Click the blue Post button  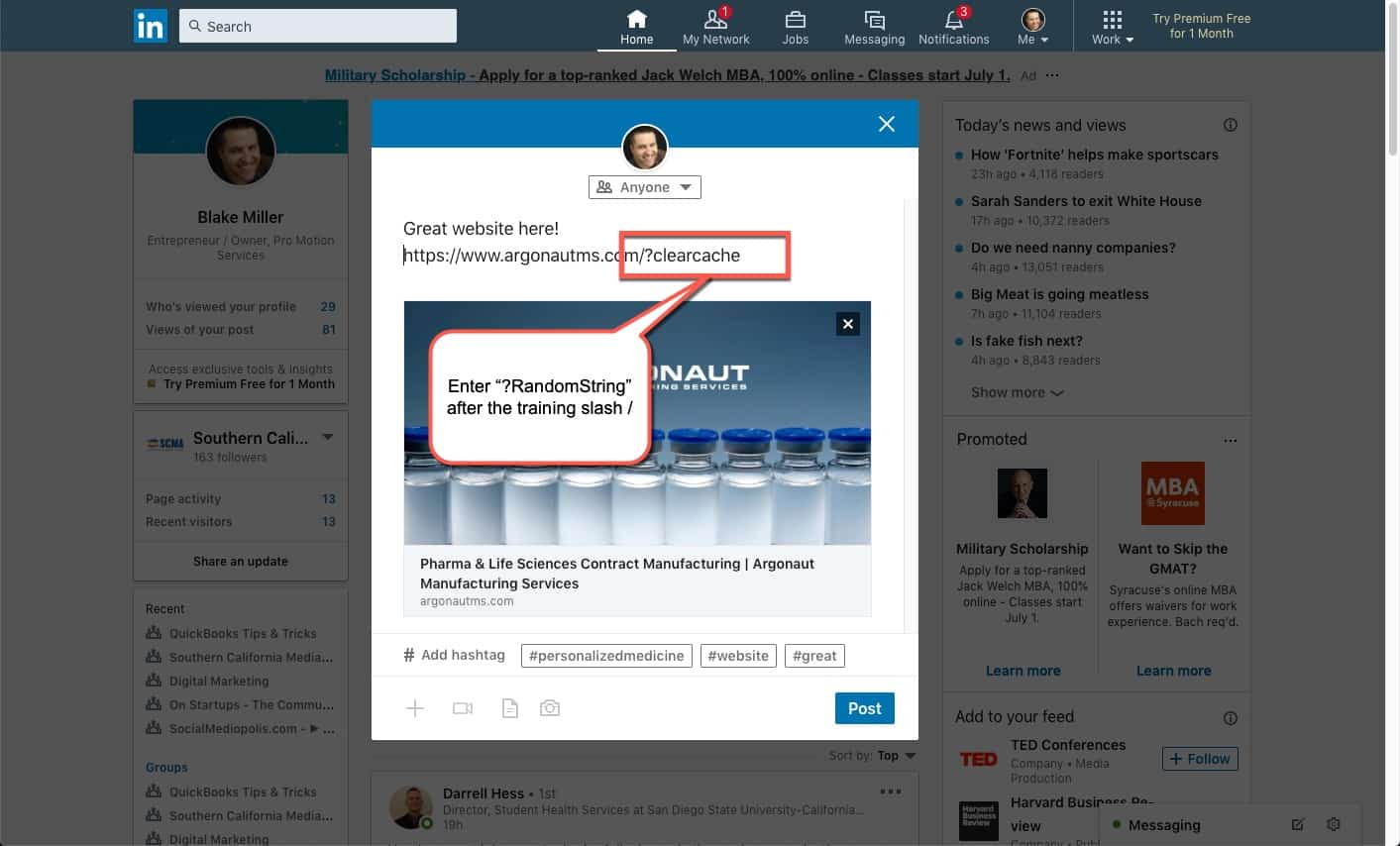point(864,708)
